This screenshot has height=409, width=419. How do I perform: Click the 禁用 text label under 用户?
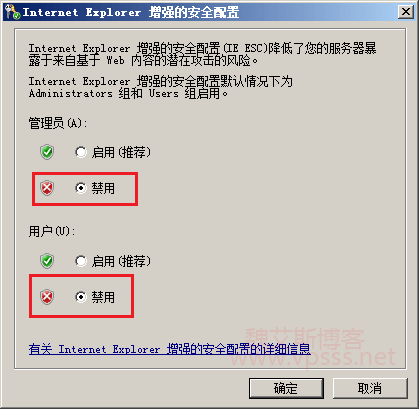[x=103, y=297]
